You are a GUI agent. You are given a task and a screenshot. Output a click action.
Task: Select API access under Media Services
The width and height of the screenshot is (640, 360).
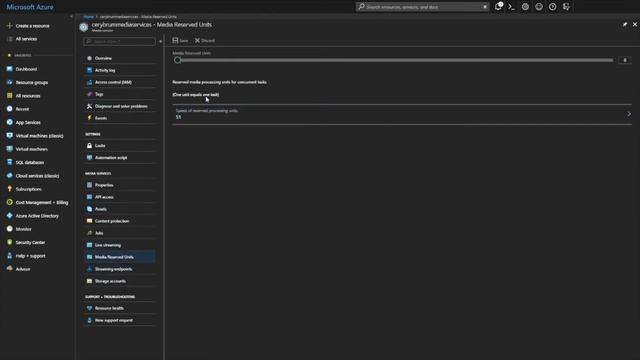point(119,197)
